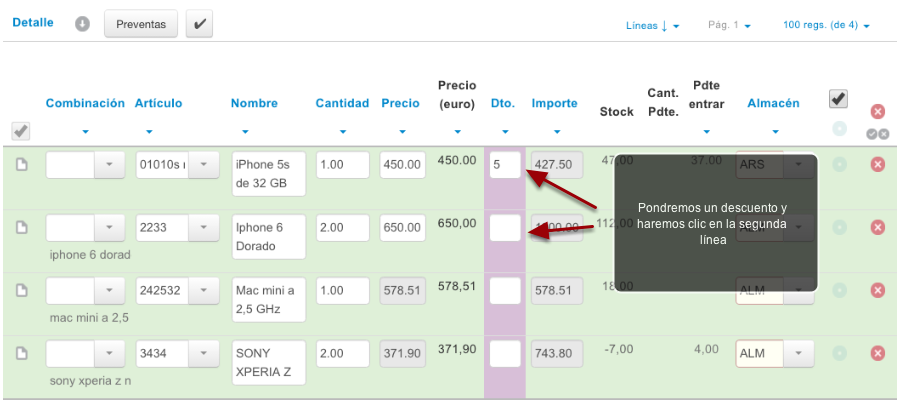Click the empty Dto. field of Mac mini row

tap(505, 290)
